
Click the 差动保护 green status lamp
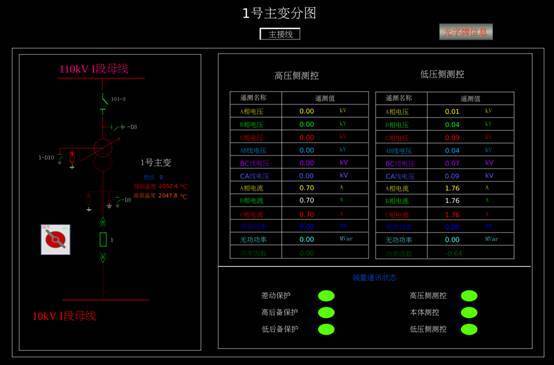(326, 296)
